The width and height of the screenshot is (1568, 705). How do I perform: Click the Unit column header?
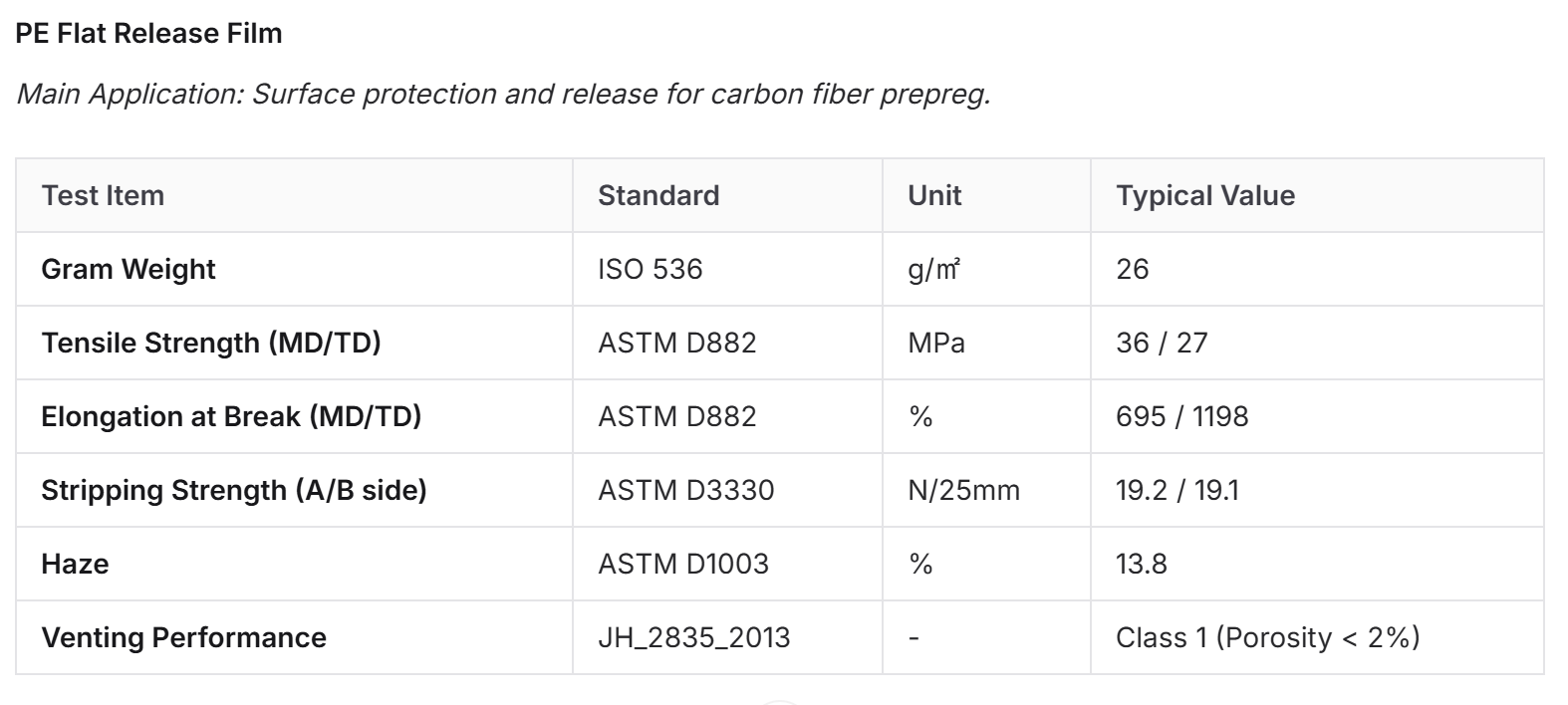(x=934, y=195)
